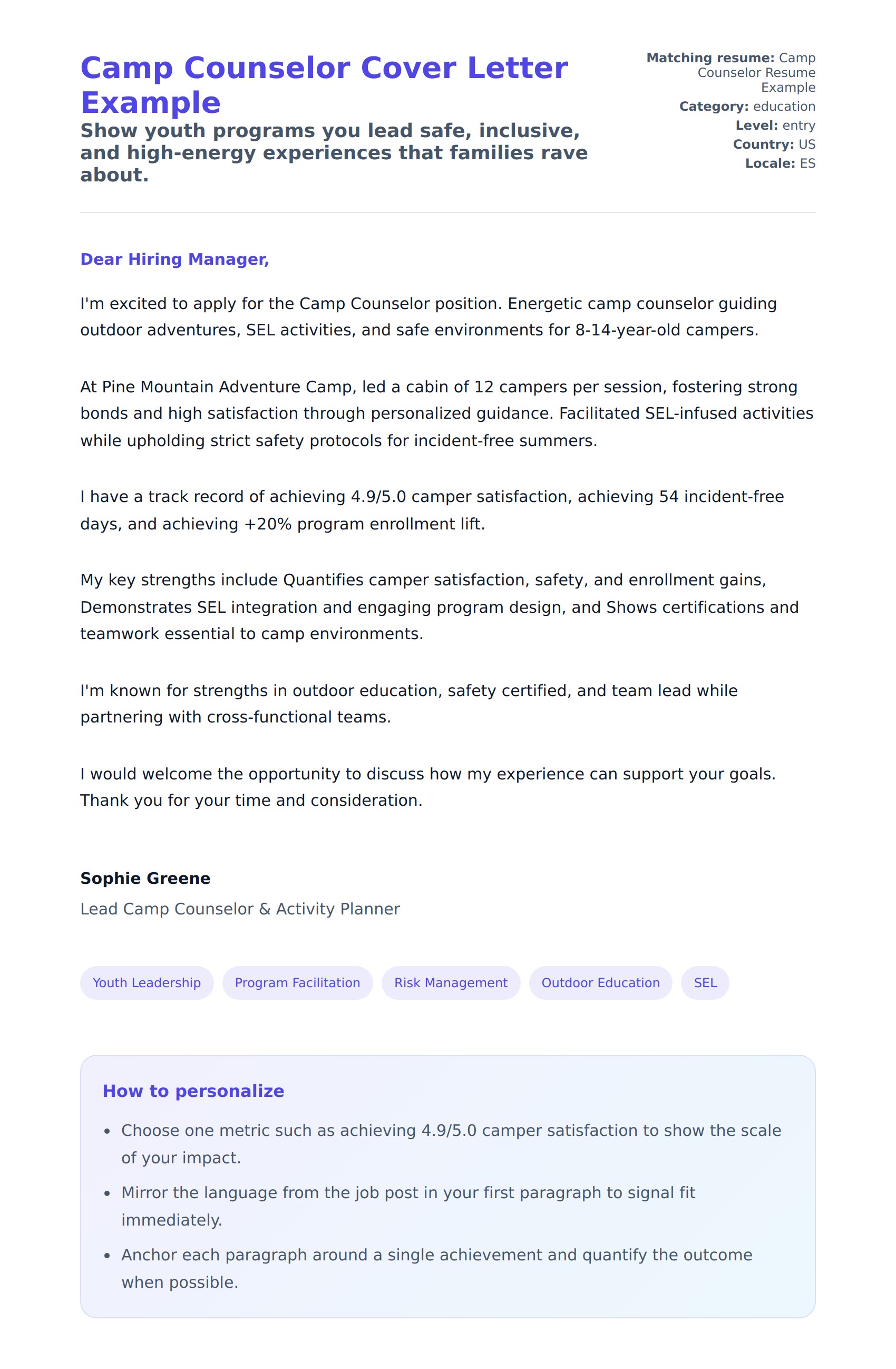This screenshot has height=1369, width=896.
Task: Click the How to personalize heading
Action: point(193,1091)
